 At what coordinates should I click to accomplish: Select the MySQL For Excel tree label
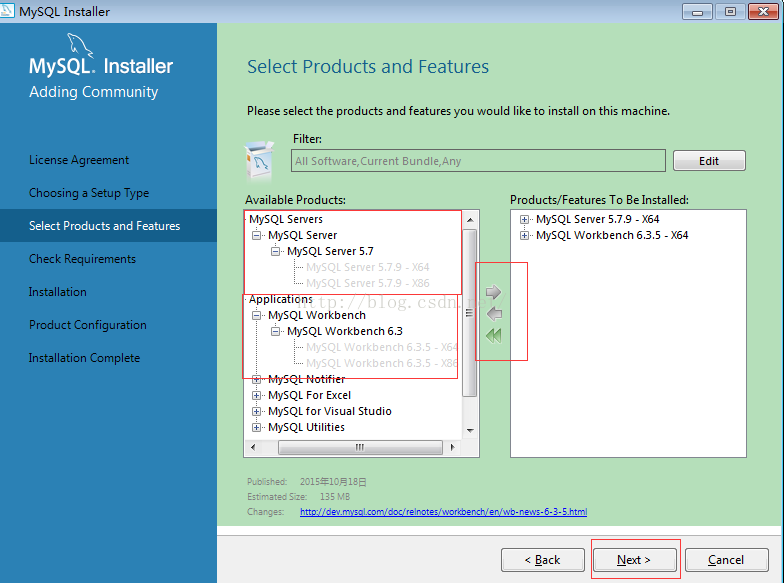click(310, 395)
